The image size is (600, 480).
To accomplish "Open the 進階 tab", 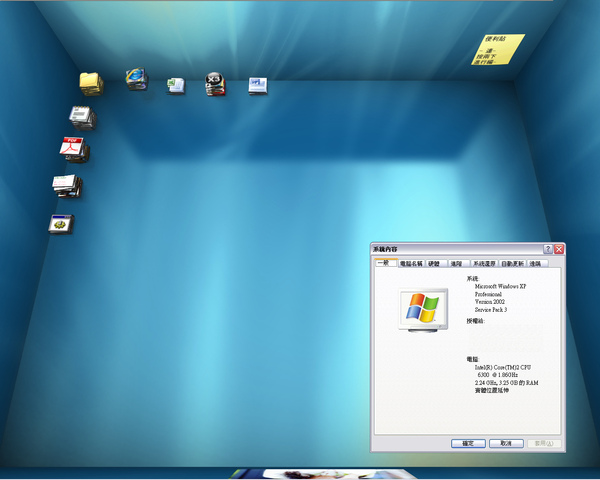I will [458, 263].
